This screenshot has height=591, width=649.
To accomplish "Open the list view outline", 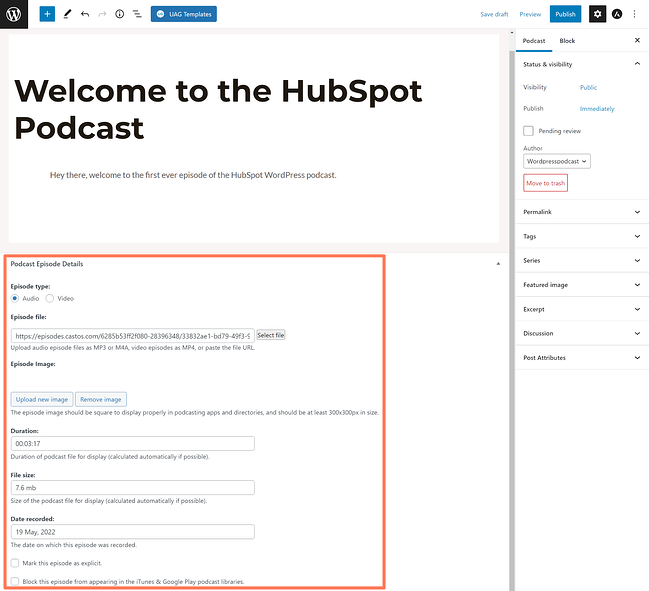I will [x=137, y=14].
